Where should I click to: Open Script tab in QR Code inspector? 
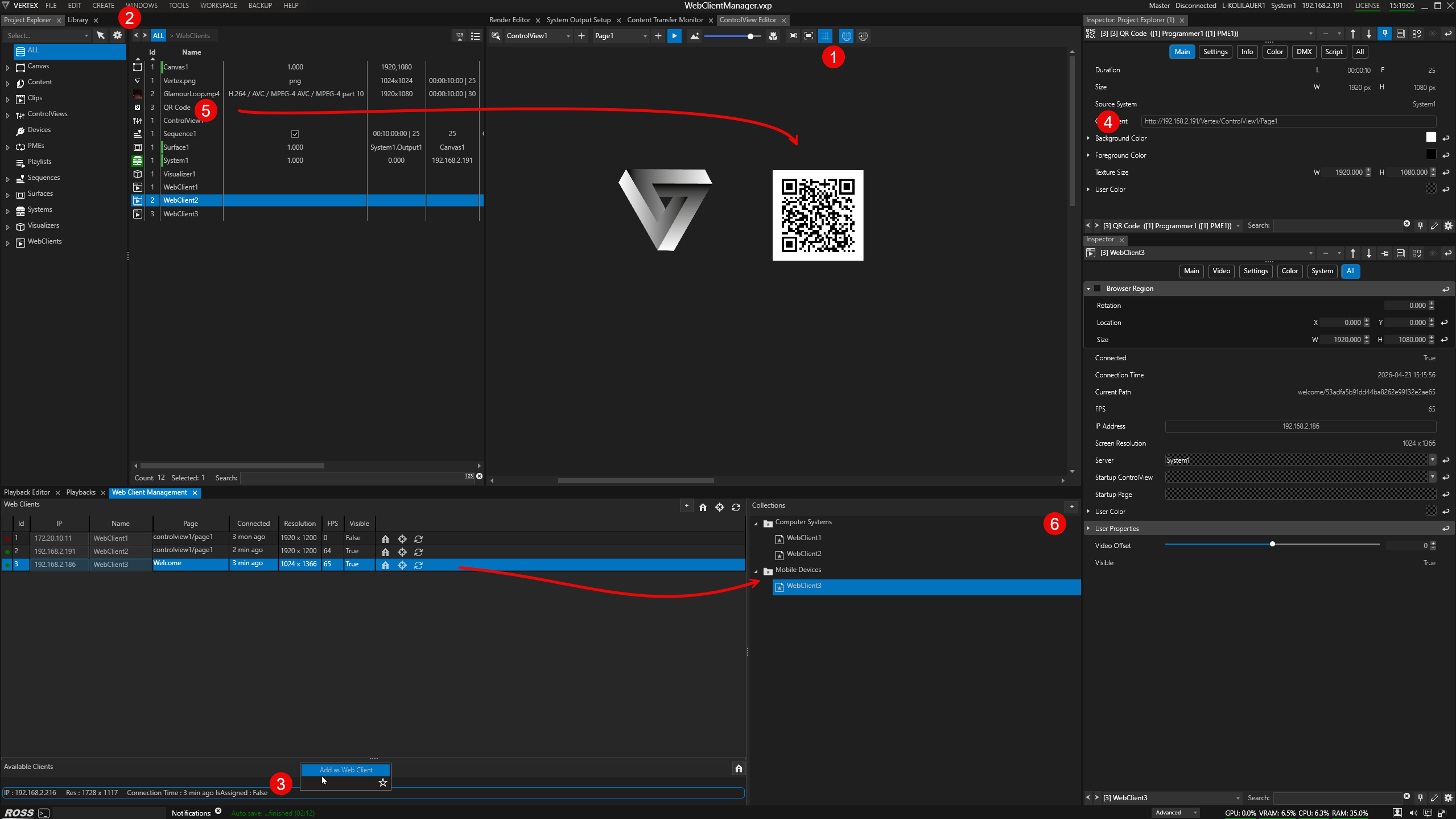click(x=1333, y=52)
